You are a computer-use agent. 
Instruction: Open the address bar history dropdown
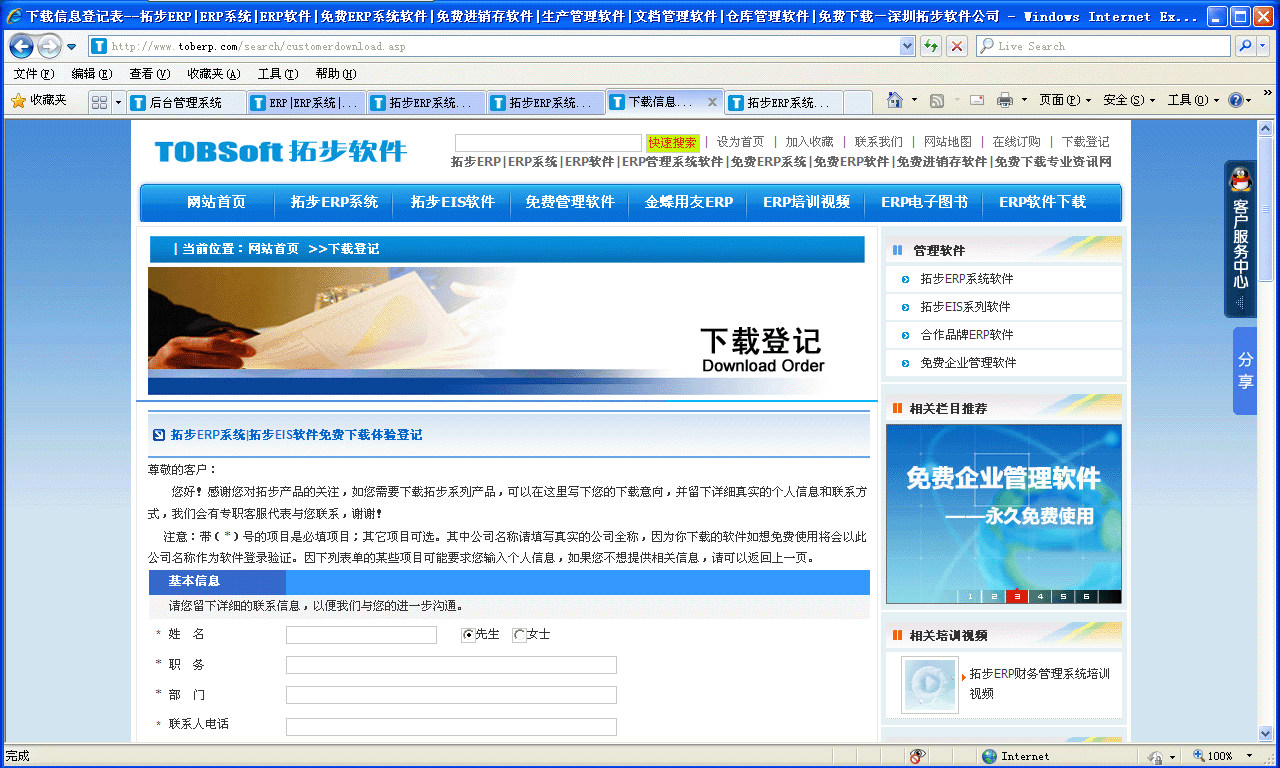pos(908,46)
